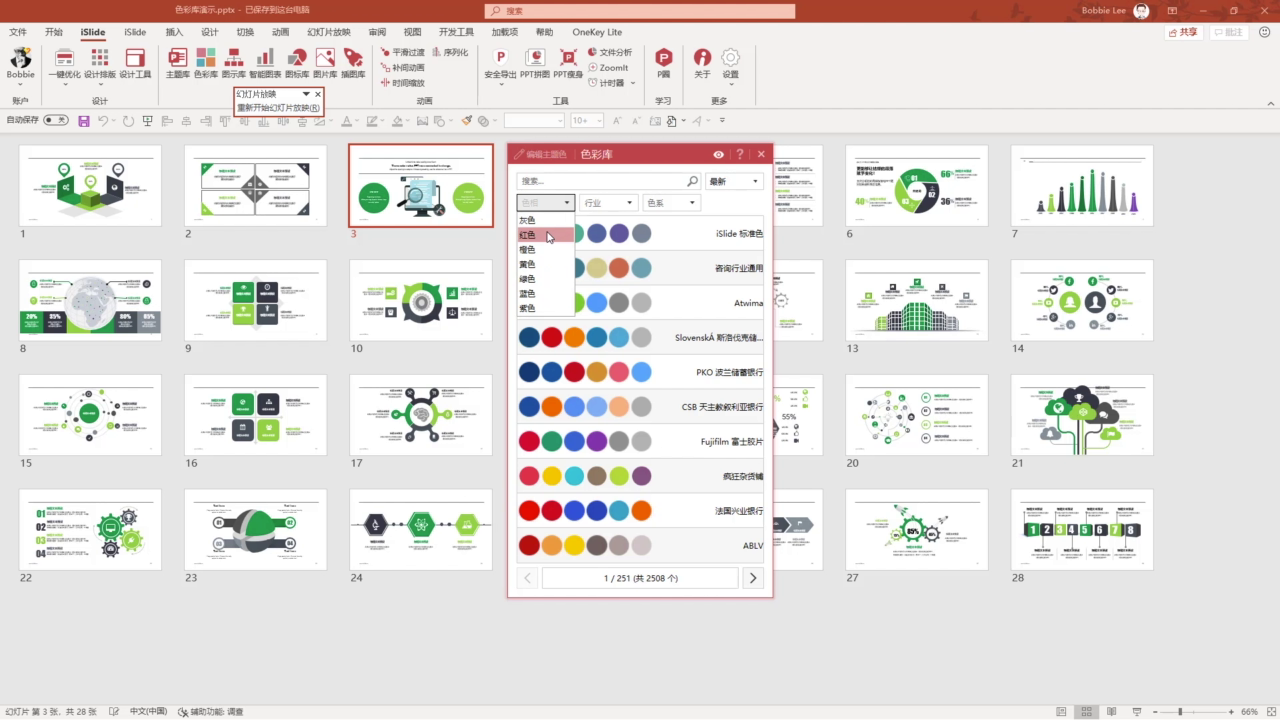Open the 最新 sort order dropdown
Screen dimensions: 1280x720
(734, 181)
